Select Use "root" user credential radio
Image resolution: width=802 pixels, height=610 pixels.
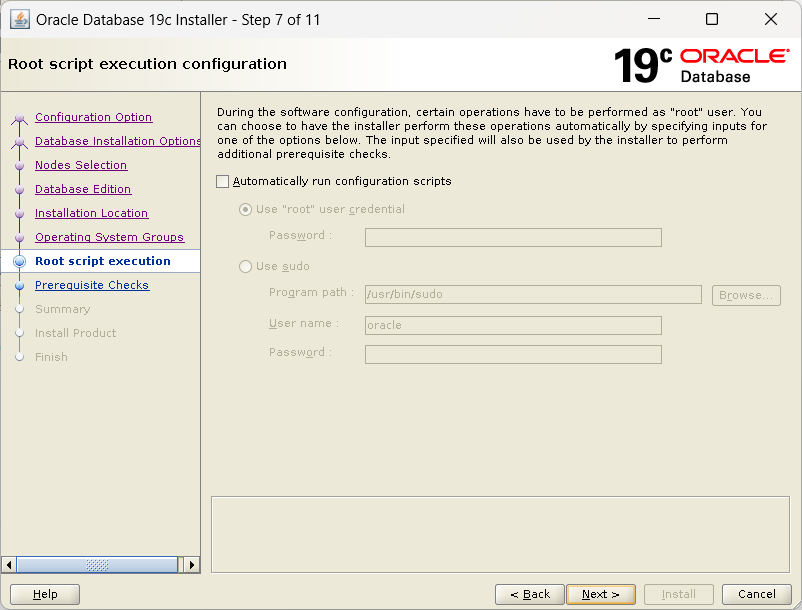[x=246, y=210]
